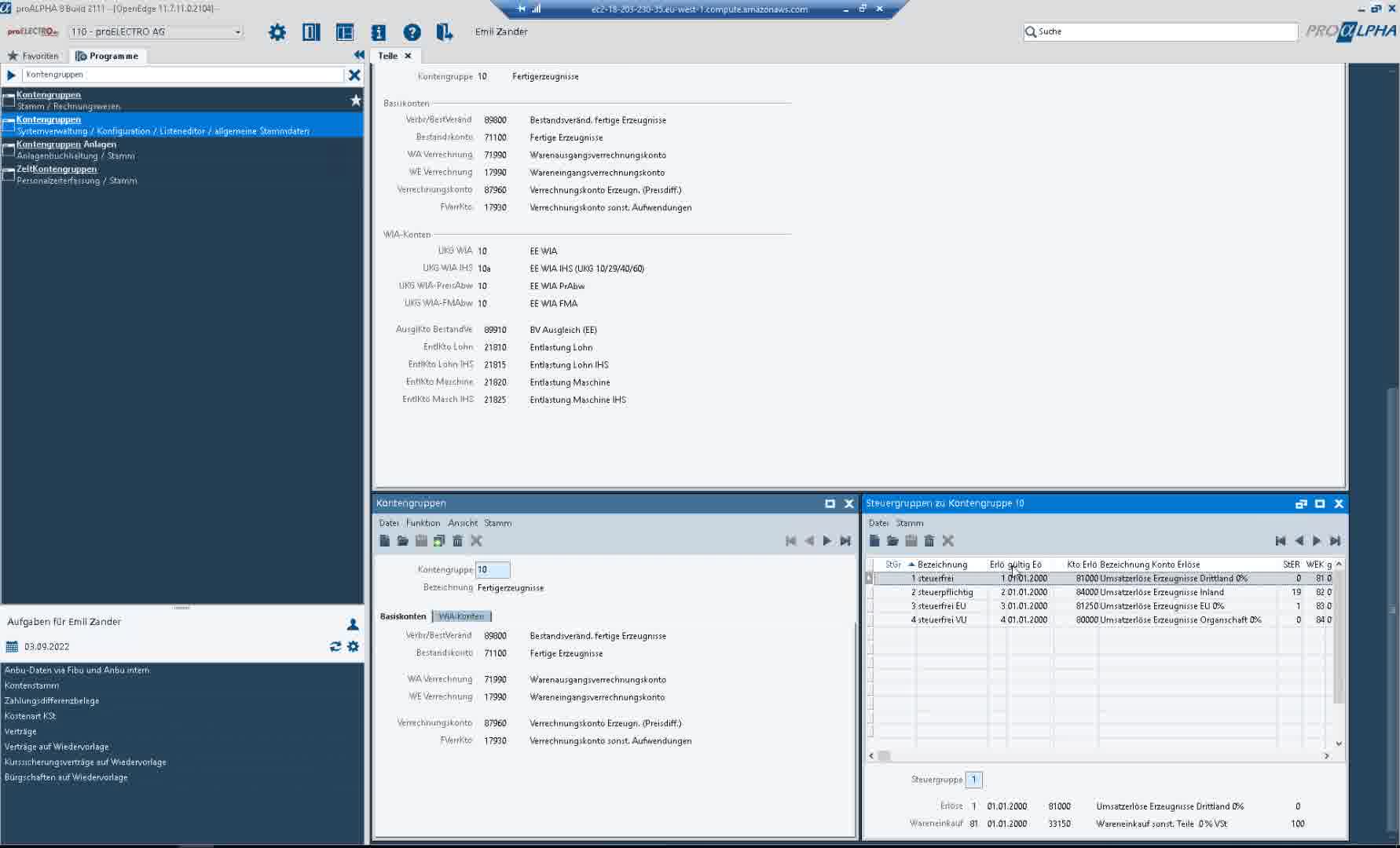Open task Bürgschaften auf Wiedervorlage

[66, 777]
